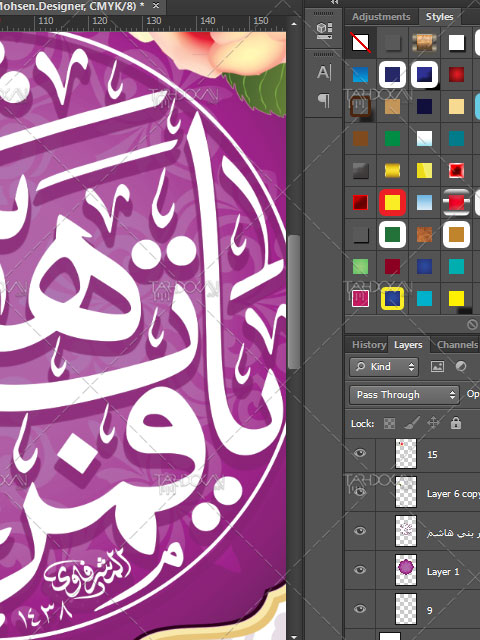Select the layer named Layer 1
480x640 pixels.
(x=443, y=572)
